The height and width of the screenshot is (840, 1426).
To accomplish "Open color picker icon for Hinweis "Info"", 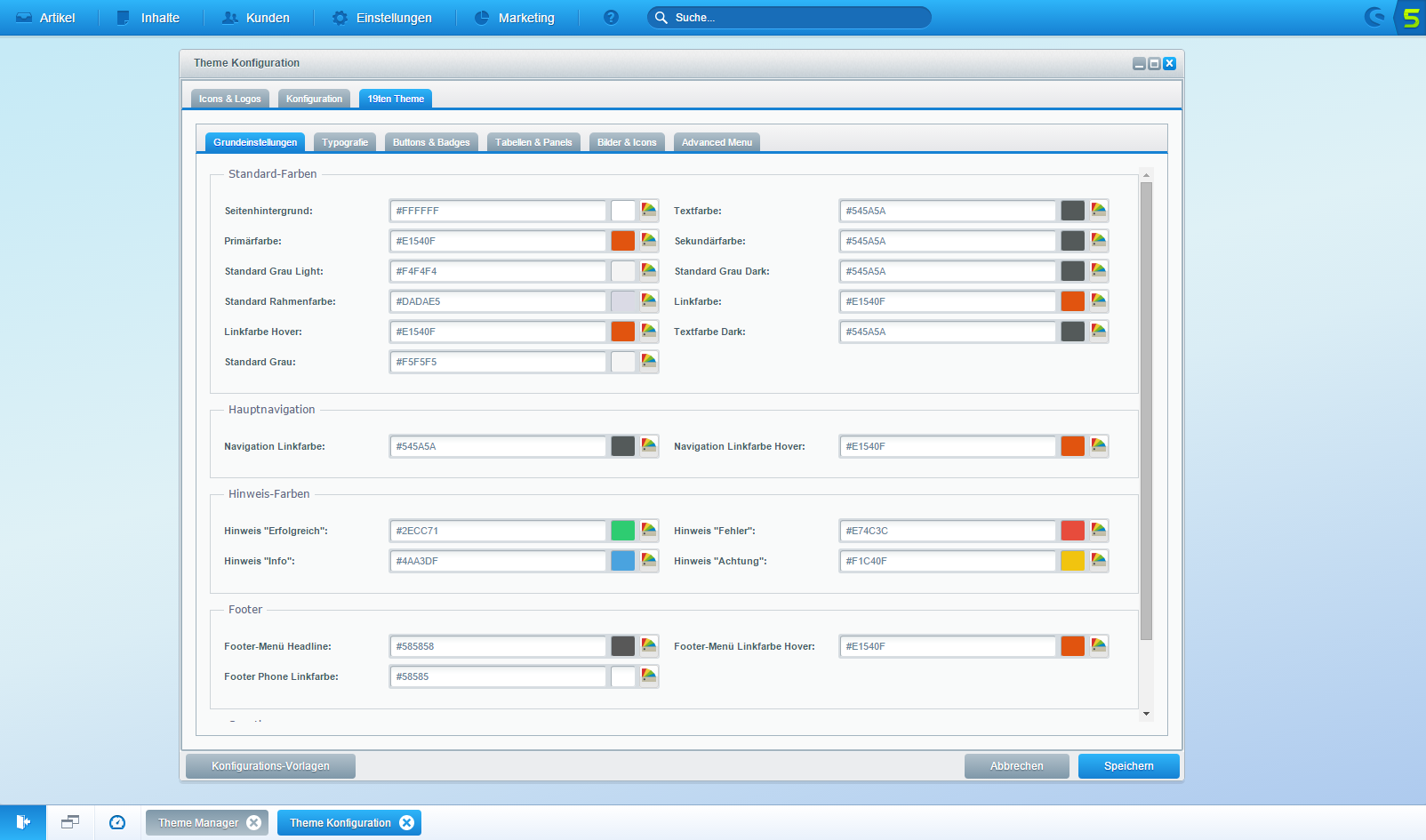I will coord(649,561).
